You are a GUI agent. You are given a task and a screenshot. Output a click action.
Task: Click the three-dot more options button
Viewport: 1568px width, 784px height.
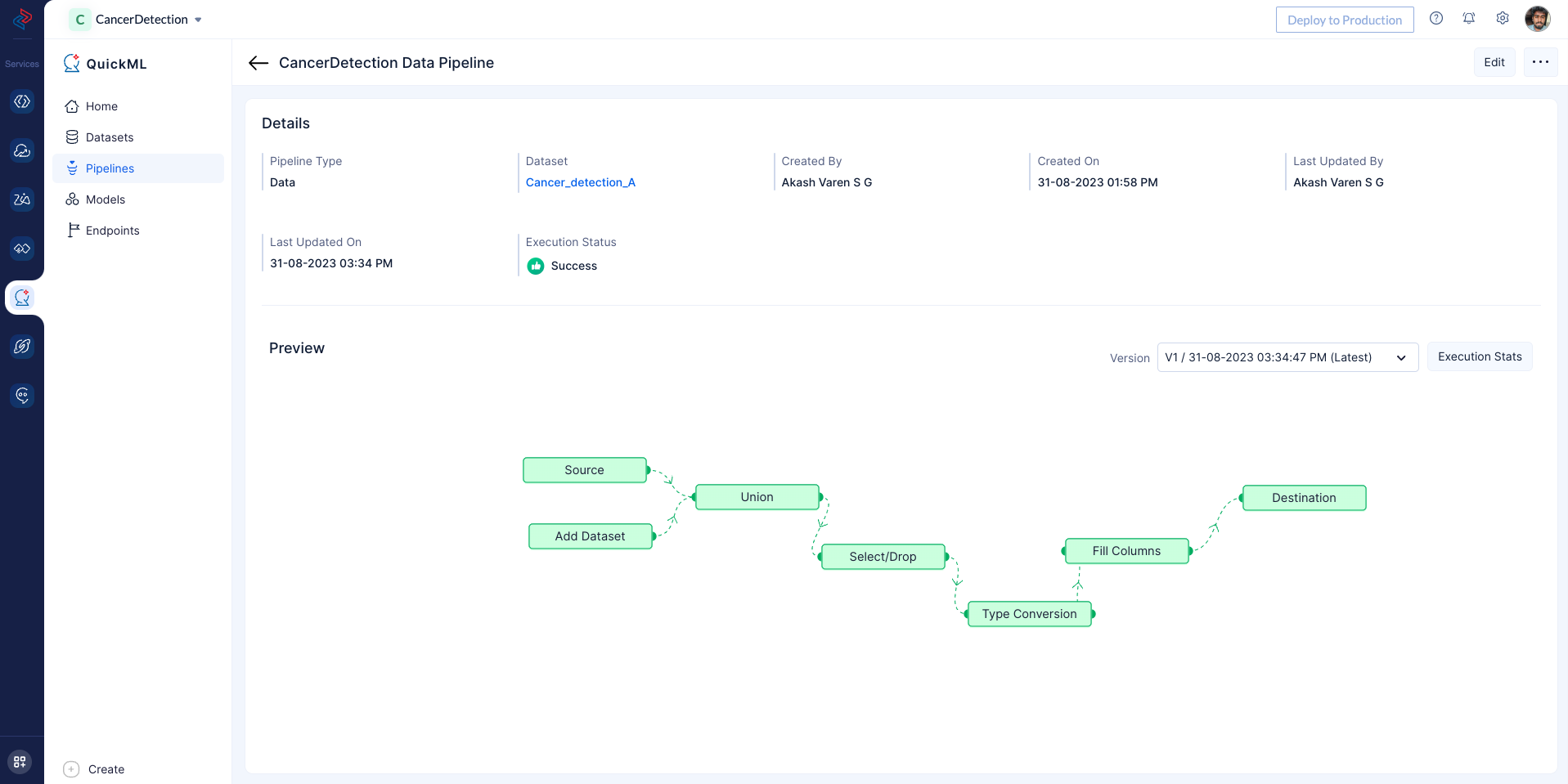point(1539,62)
